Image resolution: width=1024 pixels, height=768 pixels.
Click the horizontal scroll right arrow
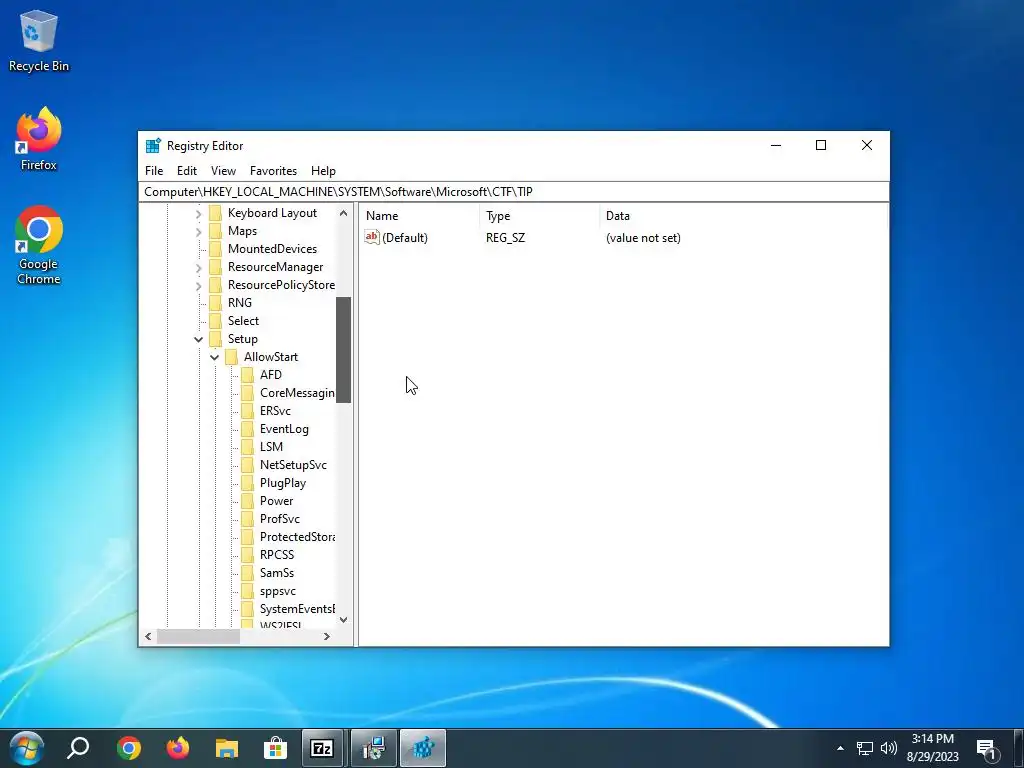(327, 636)
